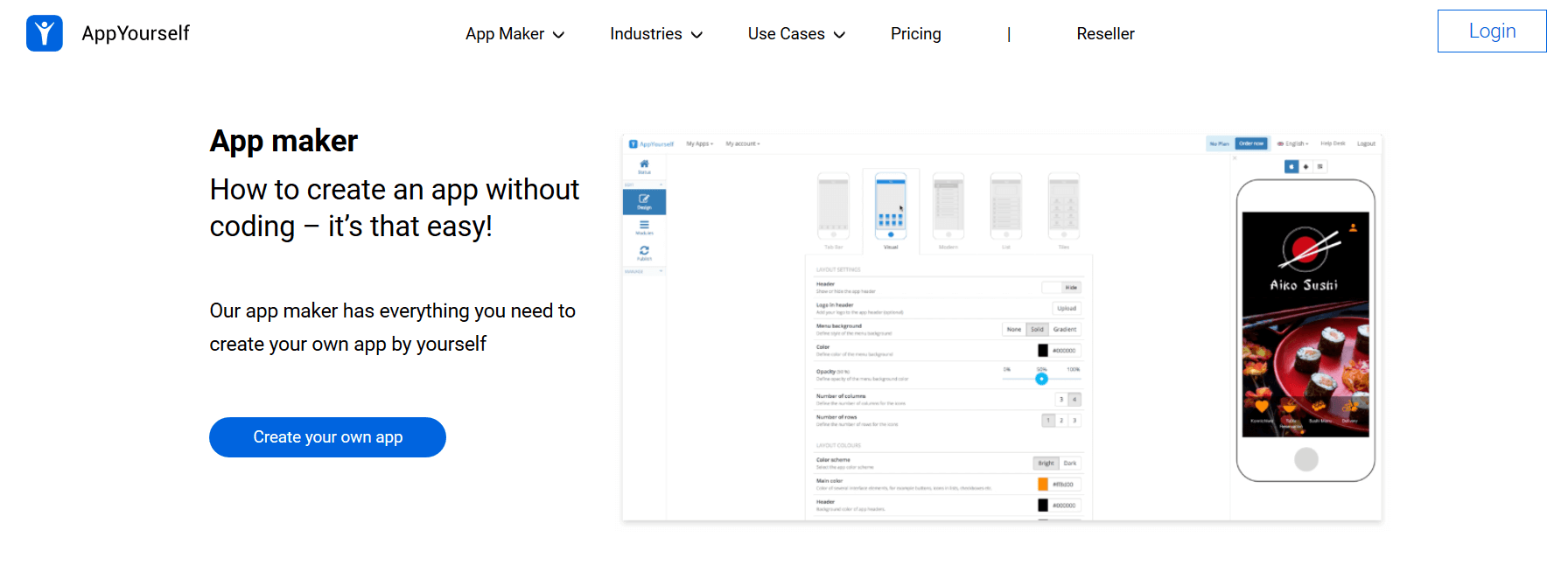Select the Design icon in editor sidebar
This screenshot has height=572, width=1568.
pyautogui.click(x=644, y=201)
